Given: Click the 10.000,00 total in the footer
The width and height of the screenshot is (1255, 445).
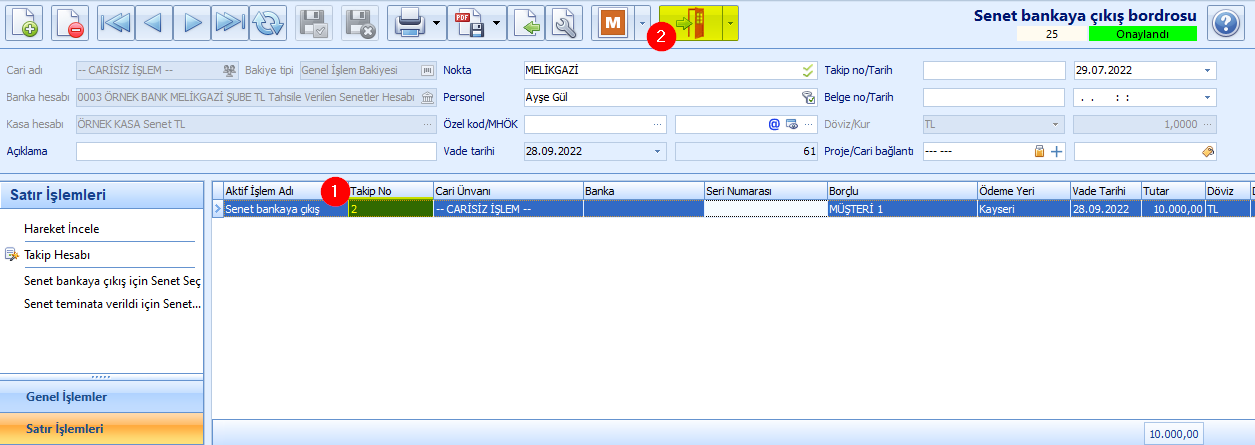Looking at the screenshot, I should (1174, 434).
